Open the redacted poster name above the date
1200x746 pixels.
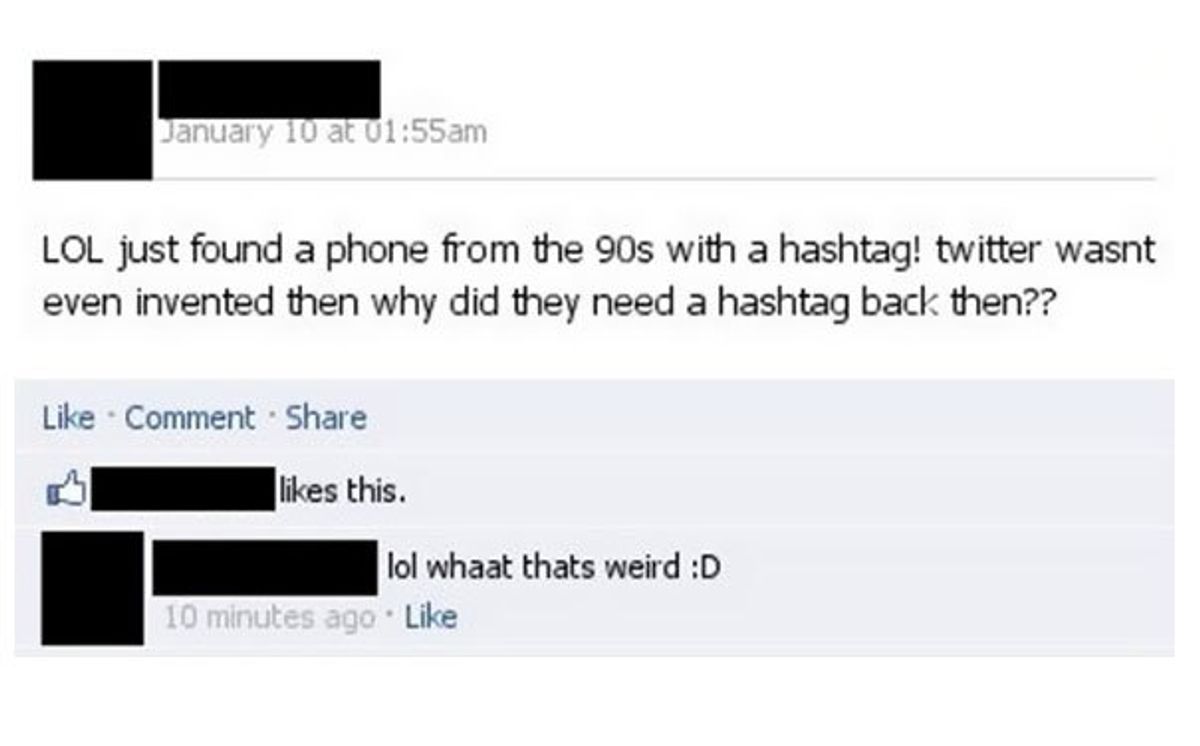pyautogui.click(x=270, y=90)
